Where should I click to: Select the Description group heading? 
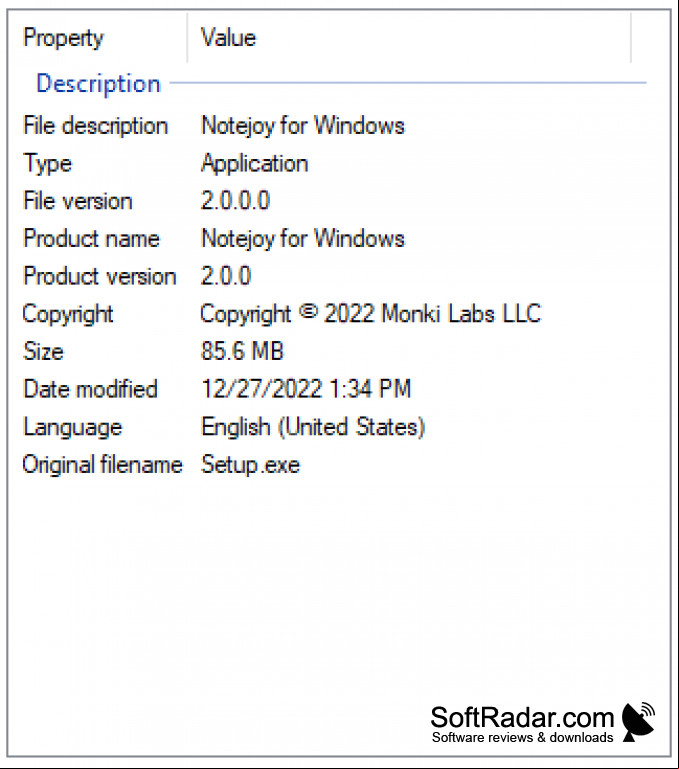pos(99,83)
